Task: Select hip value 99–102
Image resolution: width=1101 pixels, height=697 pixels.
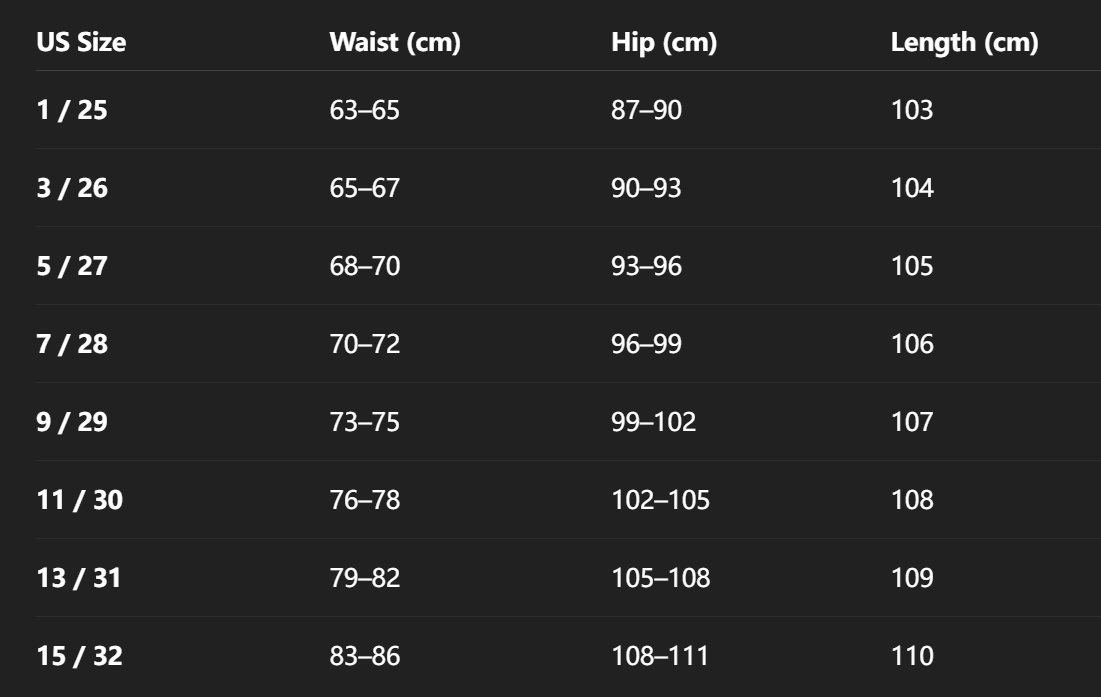Action: point(653,422)
